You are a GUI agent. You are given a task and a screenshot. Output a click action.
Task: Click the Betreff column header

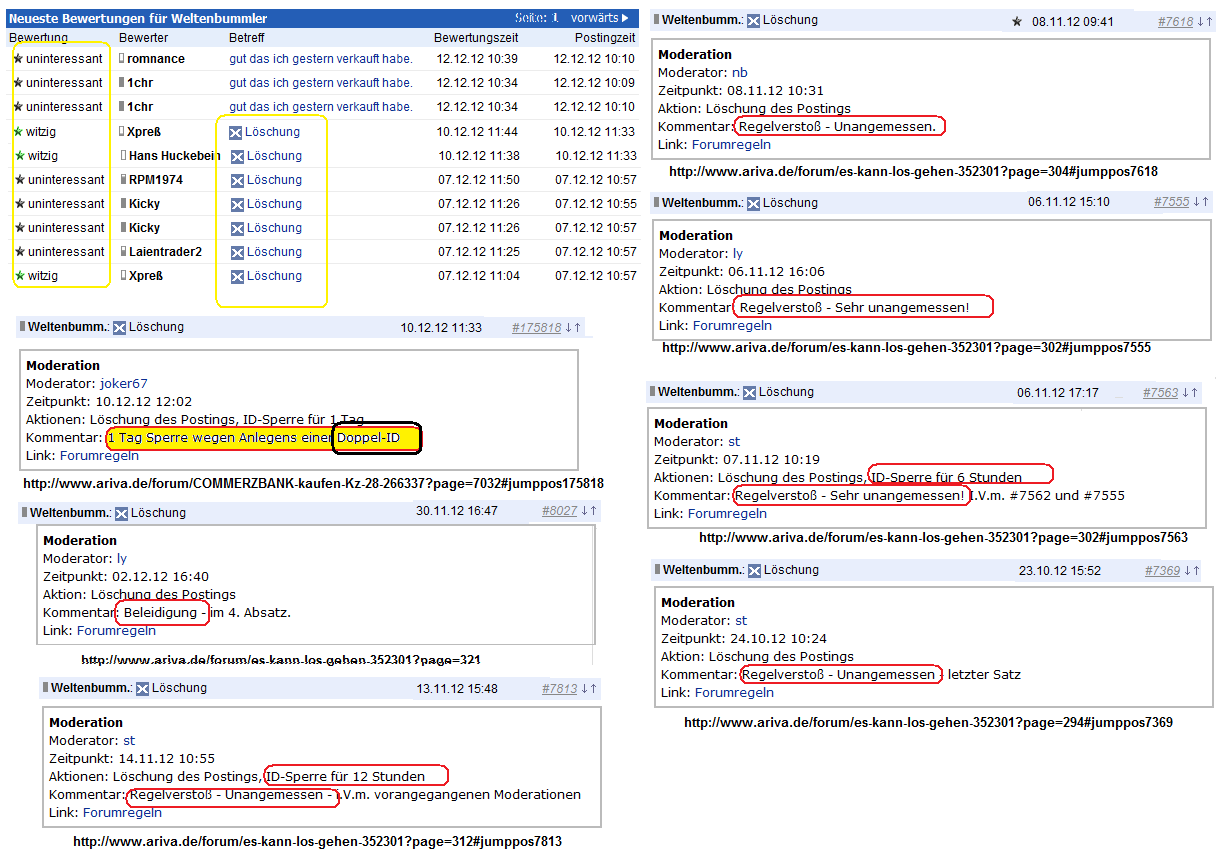click(247, 37)
